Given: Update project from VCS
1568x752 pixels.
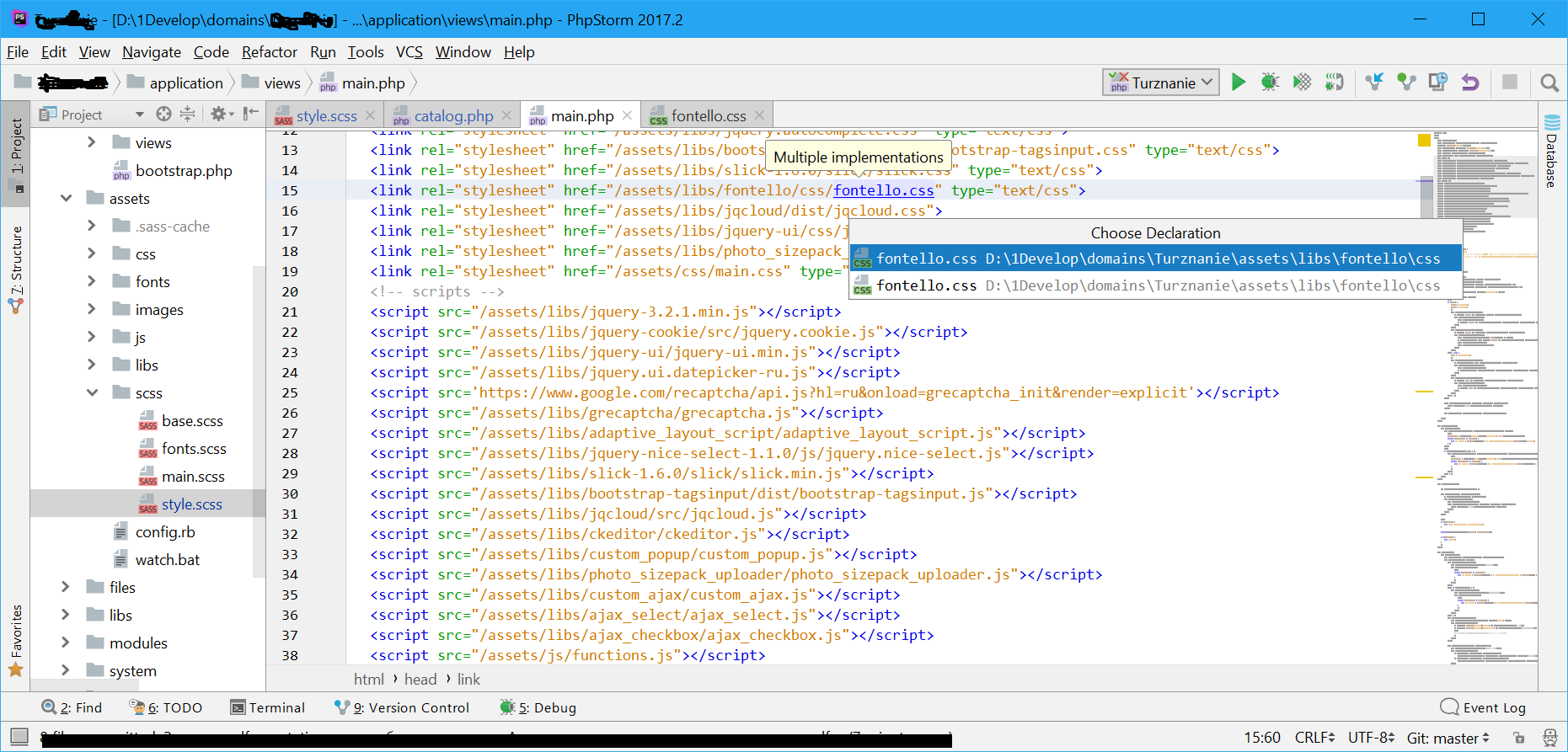Looking at the screenshot, I should coord(1374,82).
